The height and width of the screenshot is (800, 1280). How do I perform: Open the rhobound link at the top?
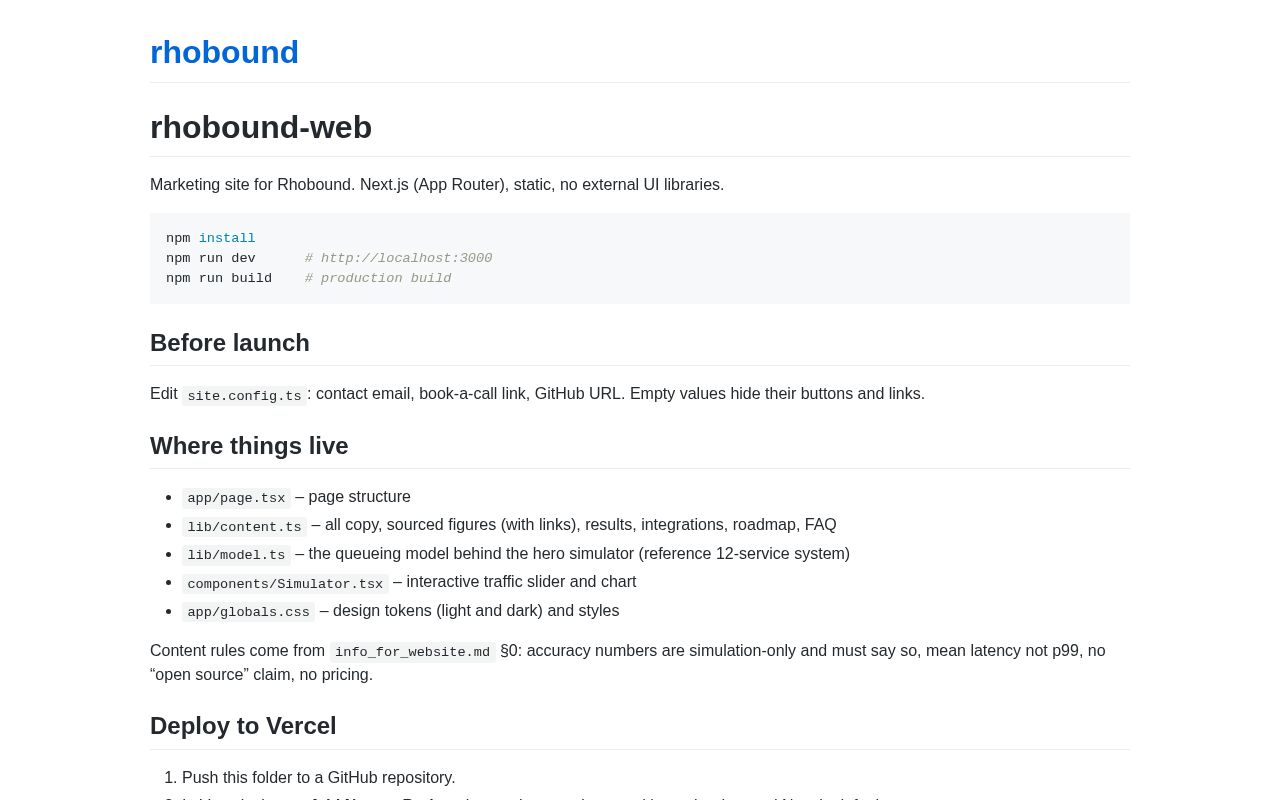224,52
